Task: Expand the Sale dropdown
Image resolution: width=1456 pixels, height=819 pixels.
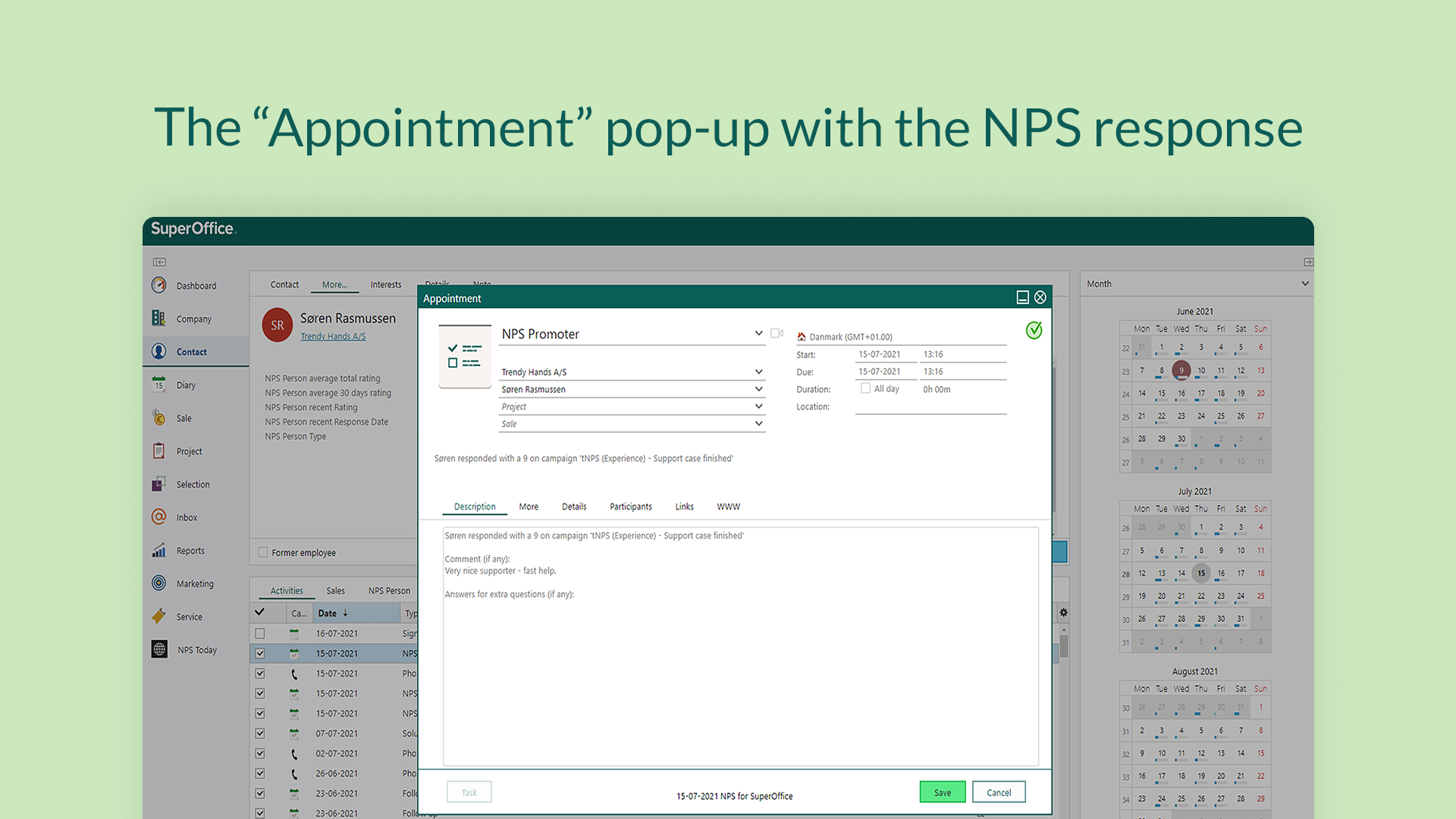Action: click(x=758, y=424)
